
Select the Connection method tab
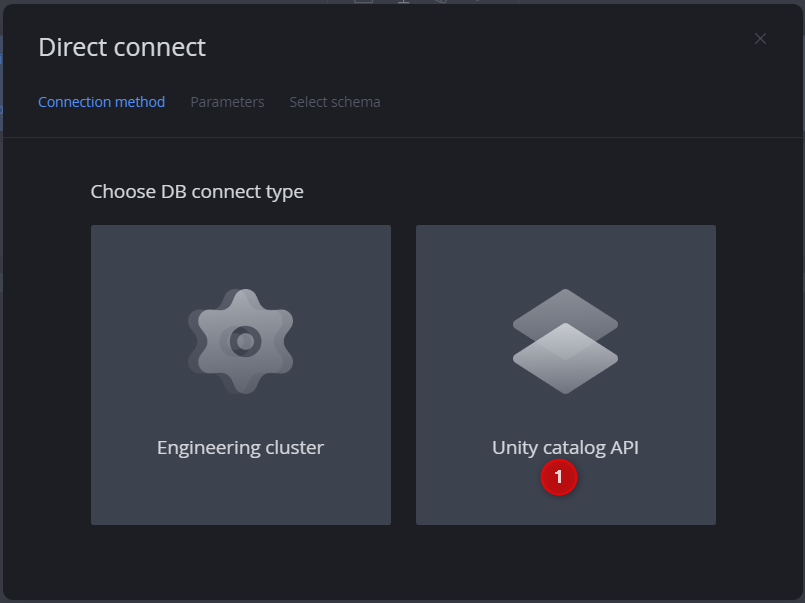pos(101,101)
